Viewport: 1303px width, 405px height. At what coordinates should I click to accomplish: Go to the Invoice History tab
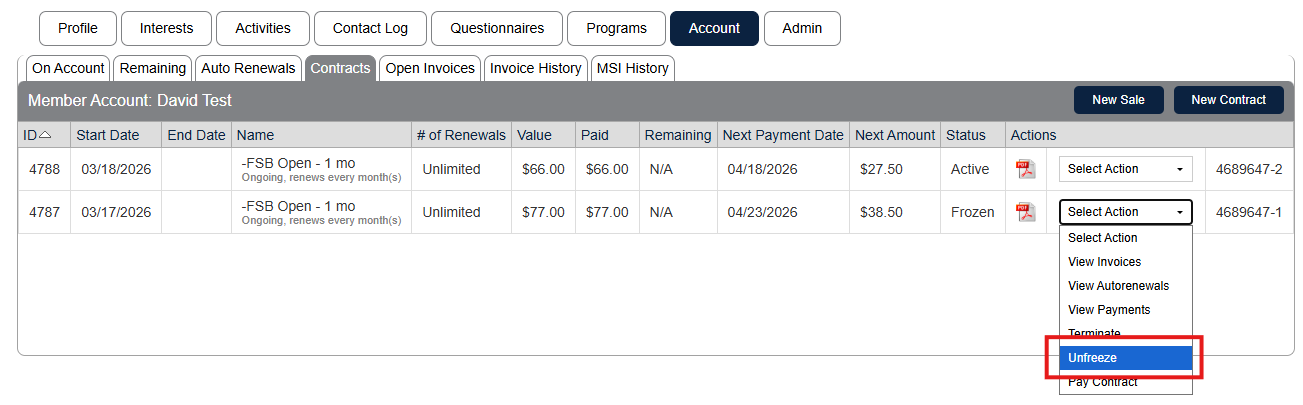(x=536, y=68)
